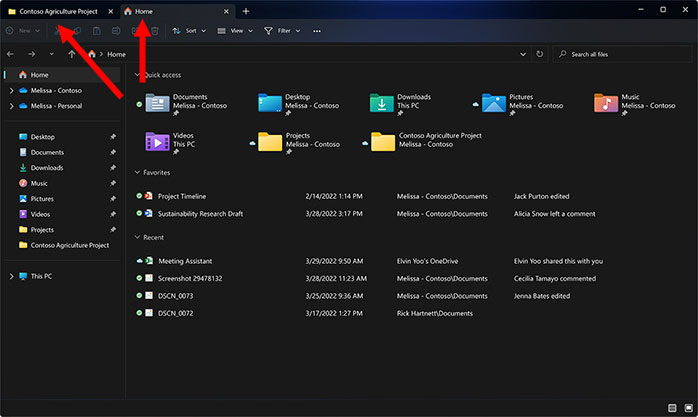
Task: Open the Downloads folder icon in Quick access
Action: pos(382,103)
